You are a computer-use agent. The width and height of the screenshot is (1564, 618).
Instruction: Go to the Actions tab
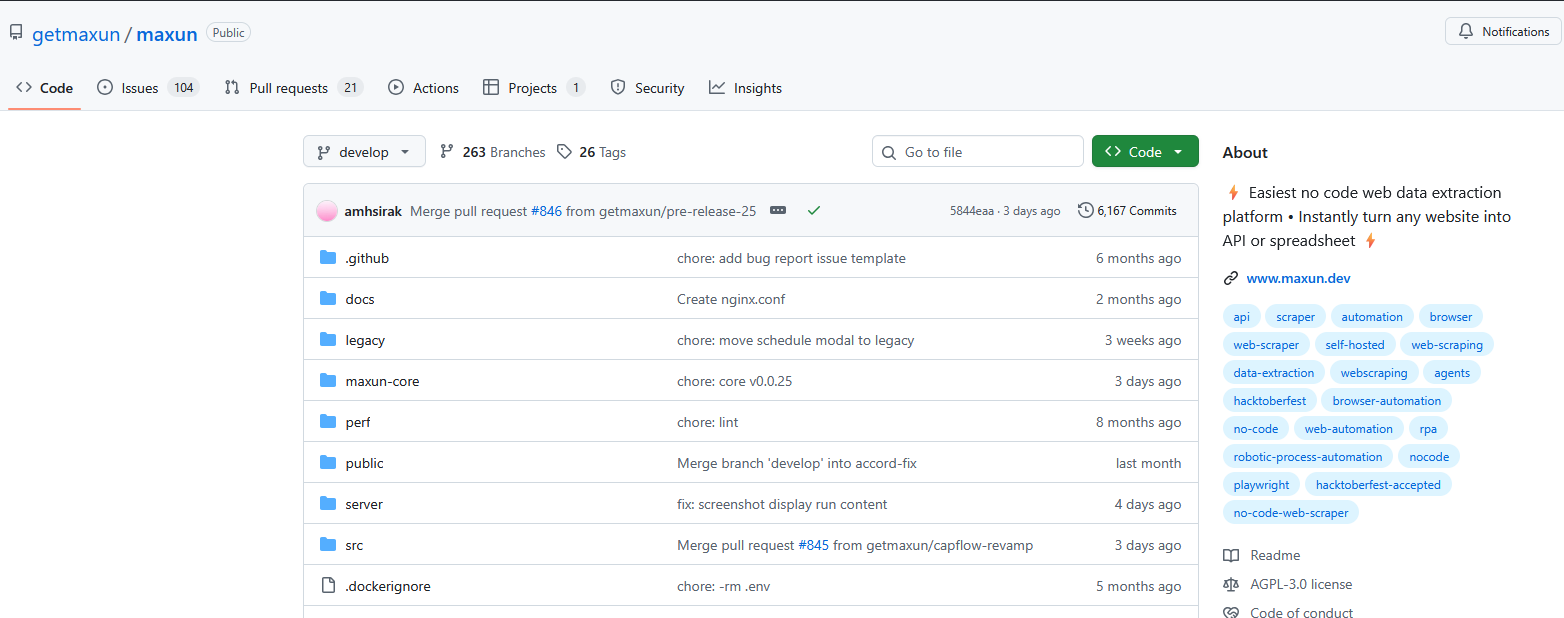424,88
